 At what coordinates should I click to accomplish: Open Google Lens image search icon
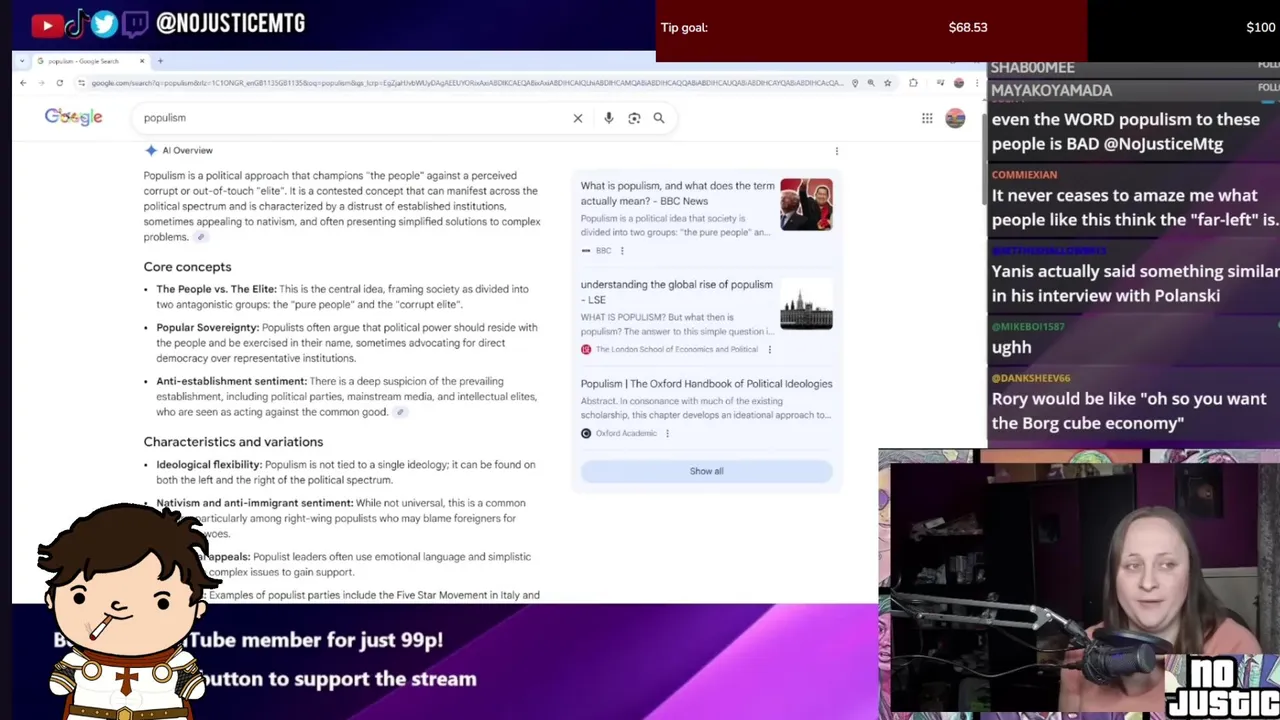tap(634, 118)
